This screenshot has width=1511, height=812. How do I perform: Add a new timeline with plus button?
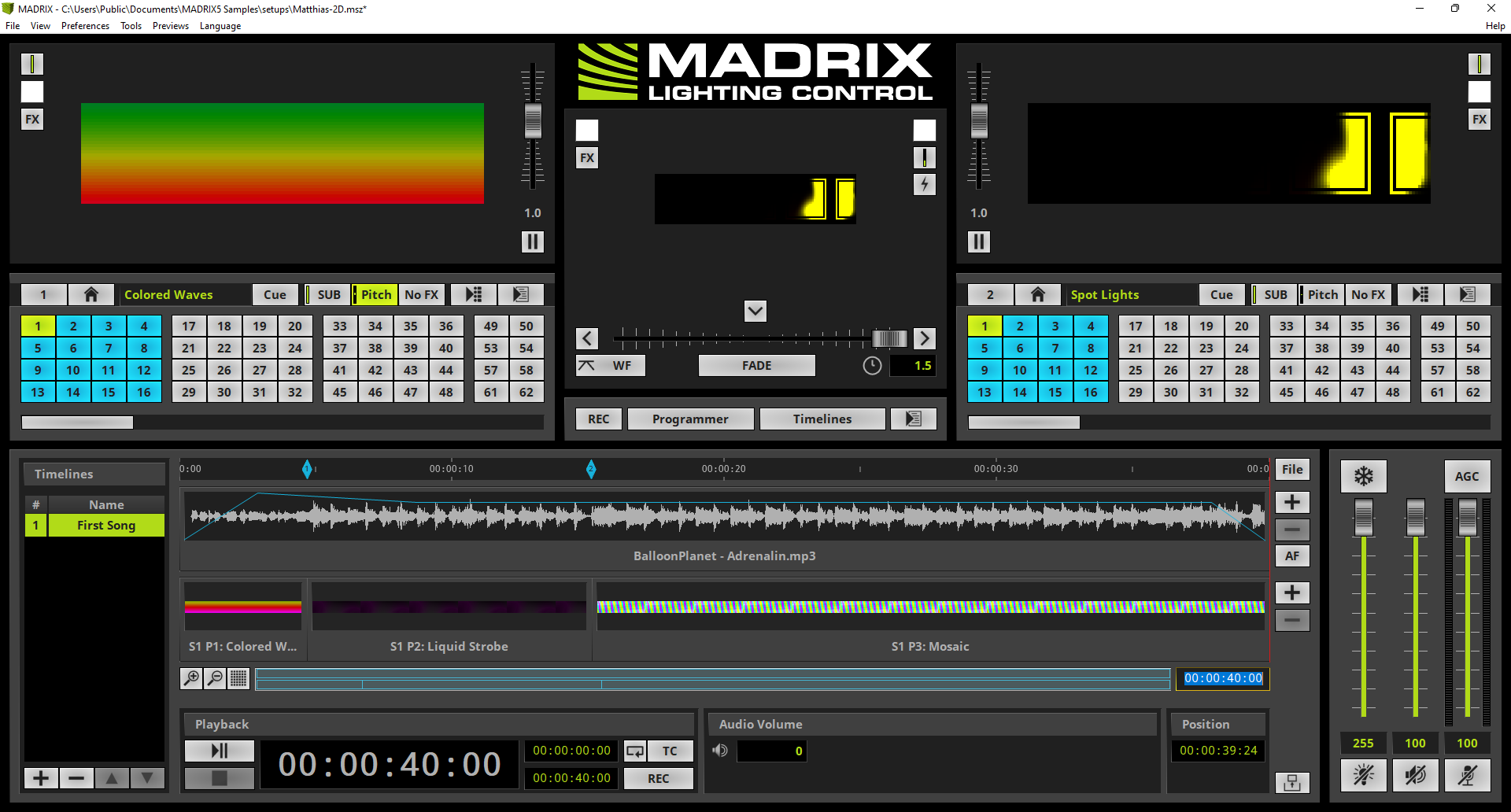pos(41,779)
